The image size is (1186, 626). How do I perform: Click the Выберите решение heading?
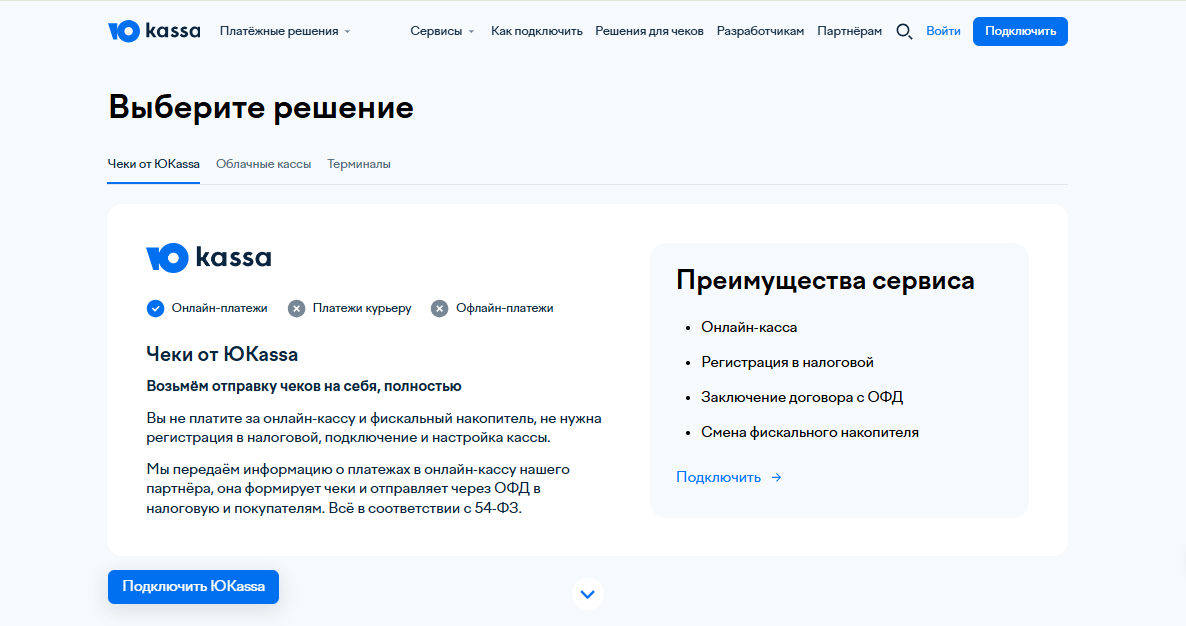(261, 107)
